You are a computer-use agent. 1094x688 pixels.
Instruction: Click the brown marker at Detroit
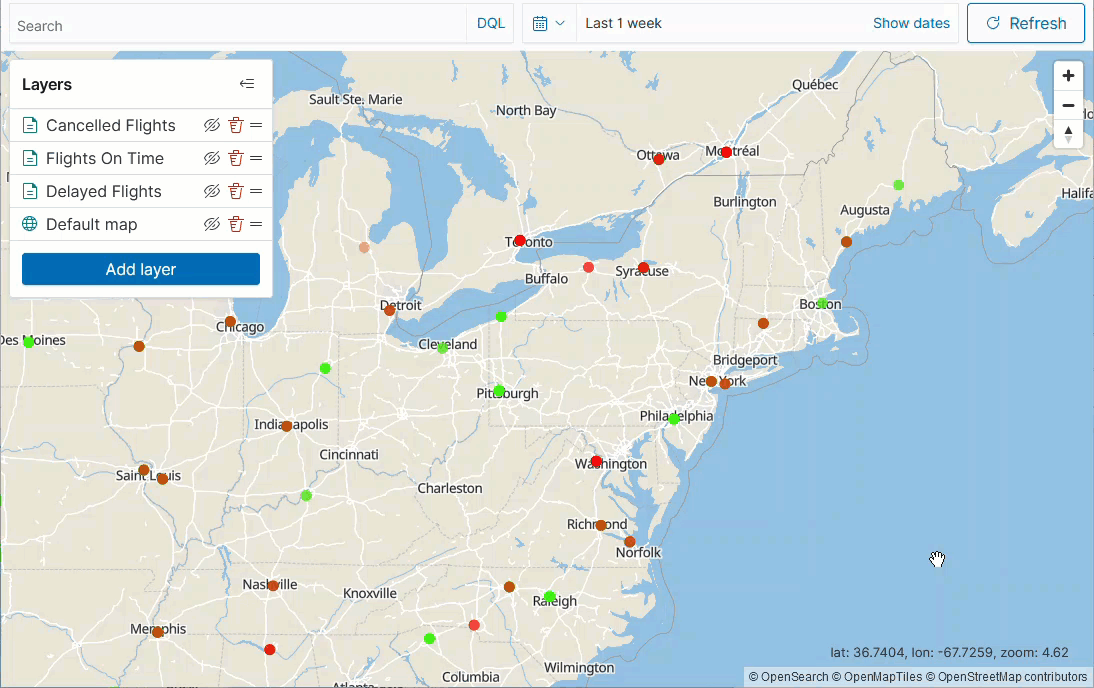(x=390, y=311)
